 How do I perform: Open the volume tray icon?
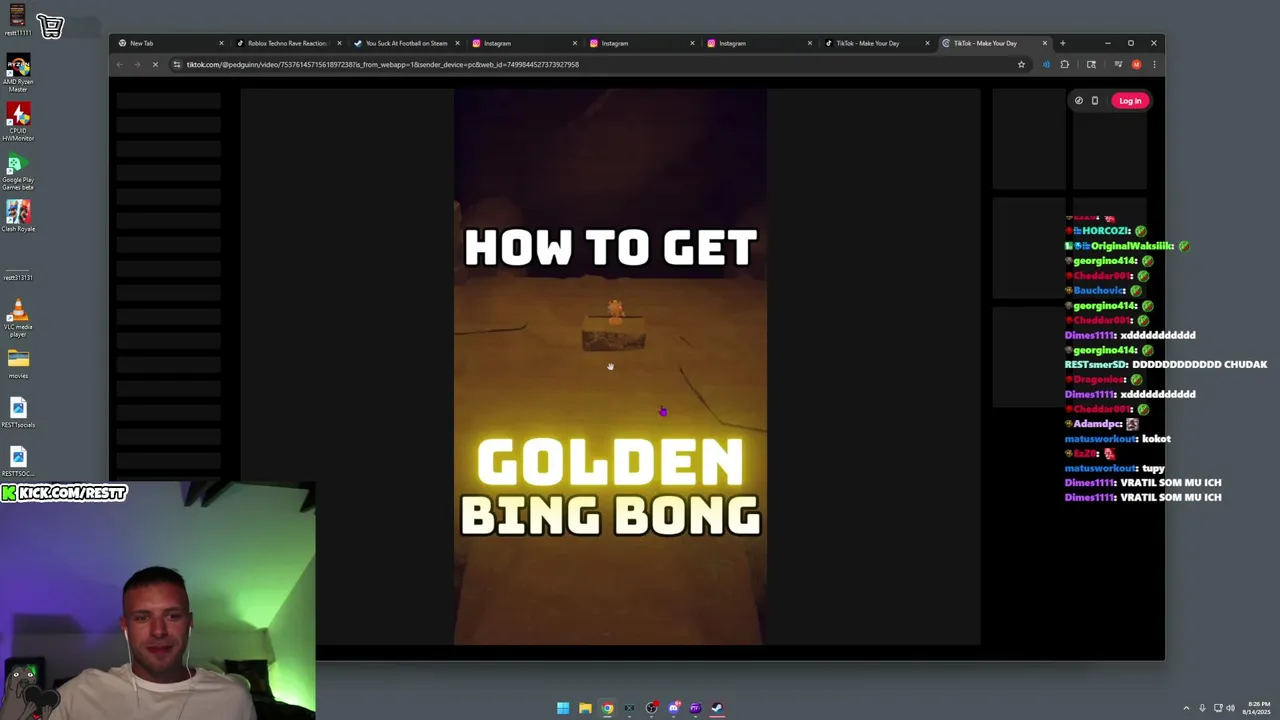[x=1230, y=708]
